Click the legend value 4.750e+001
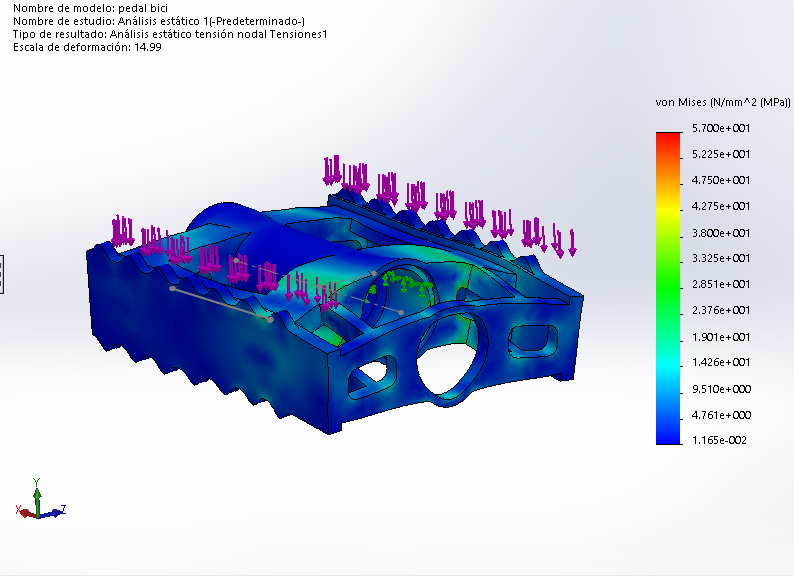 (721, 180)
